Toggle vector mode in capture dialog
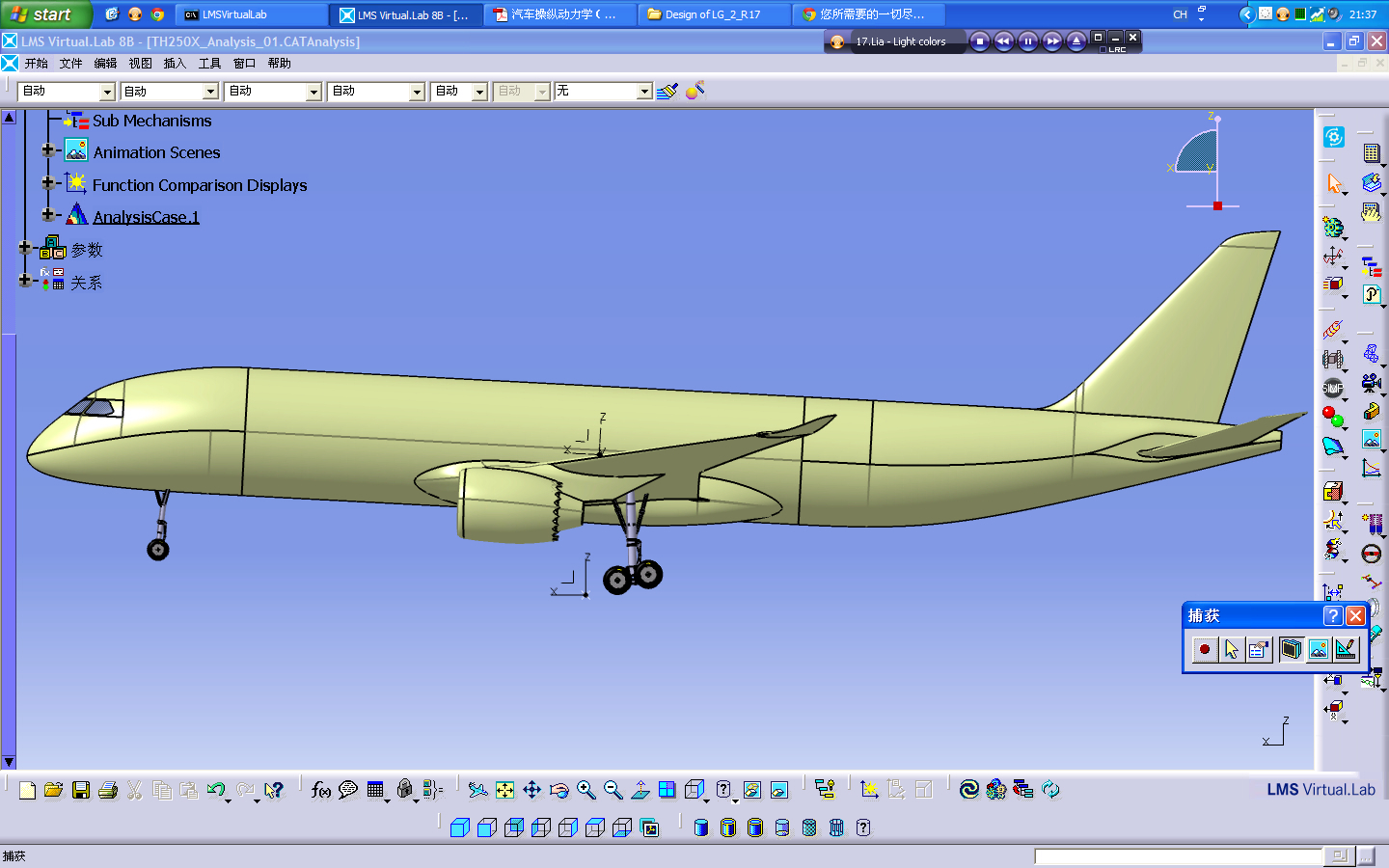Image resolution: width=1389 pixels, height=868 pixels. [x=1346, y=650]
